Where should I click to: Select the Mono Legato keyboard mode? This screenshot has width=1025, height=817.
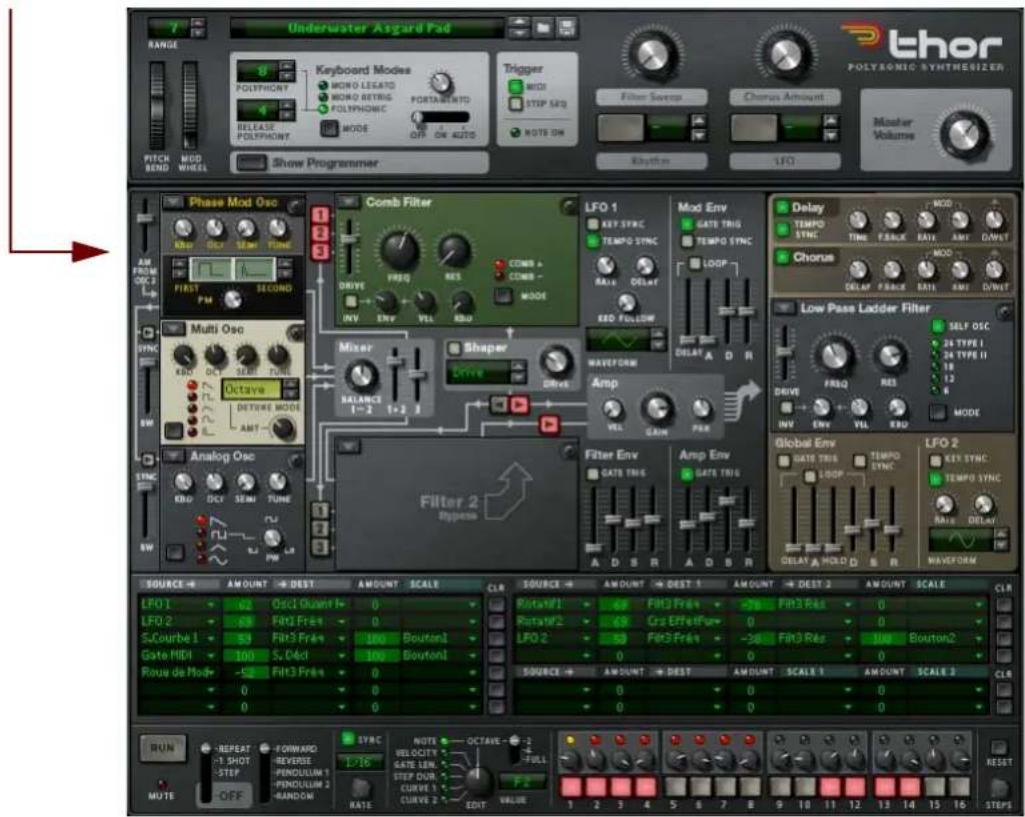[x=322, y=88]
